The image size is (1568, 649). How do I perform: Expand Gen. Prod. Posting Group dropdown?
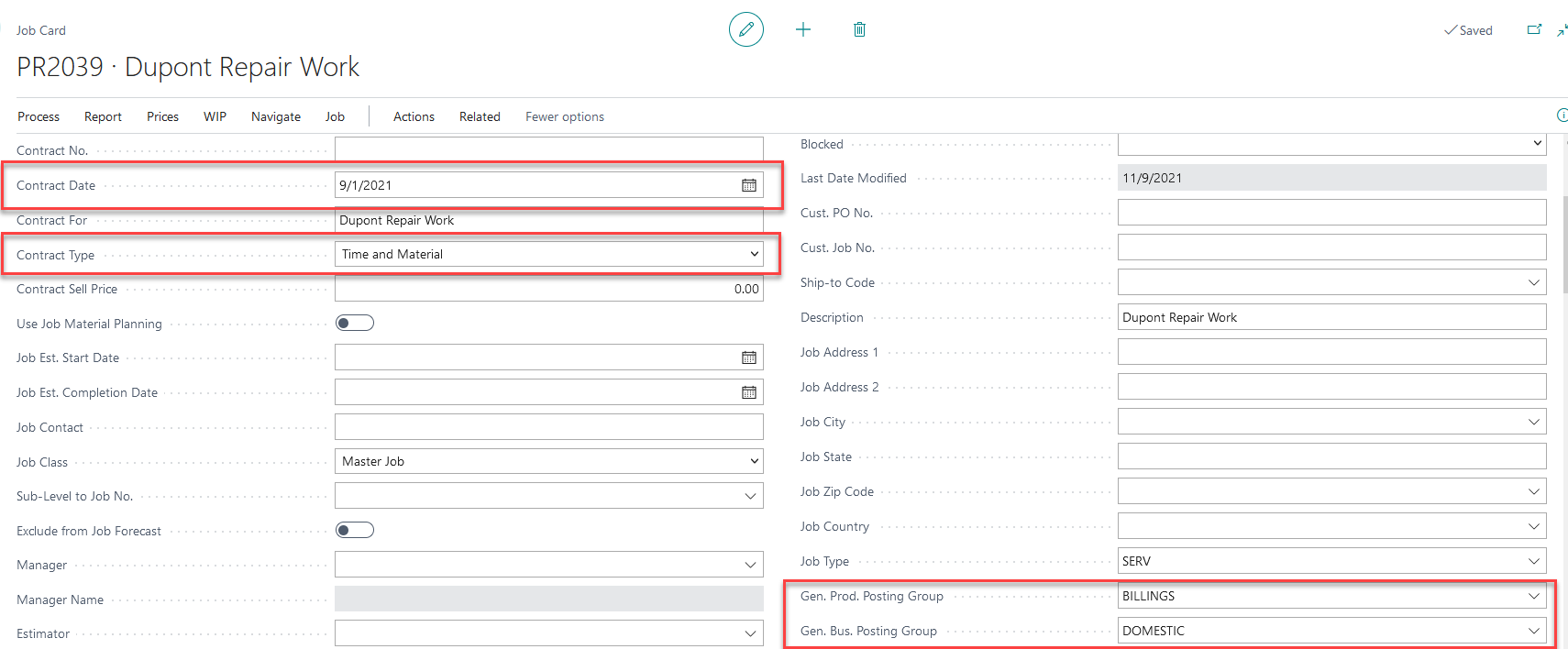tap(1533, 596)
